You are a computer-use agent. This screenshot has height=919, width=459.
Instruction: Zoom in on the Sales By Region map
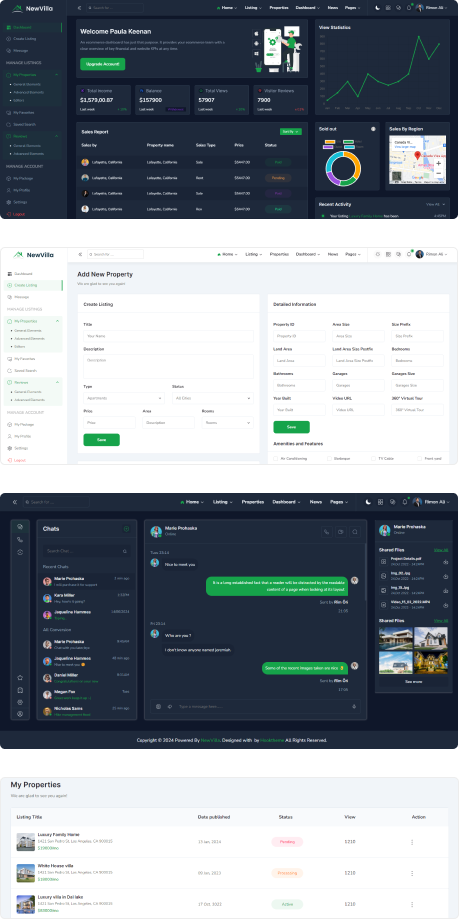click(438, 163)
